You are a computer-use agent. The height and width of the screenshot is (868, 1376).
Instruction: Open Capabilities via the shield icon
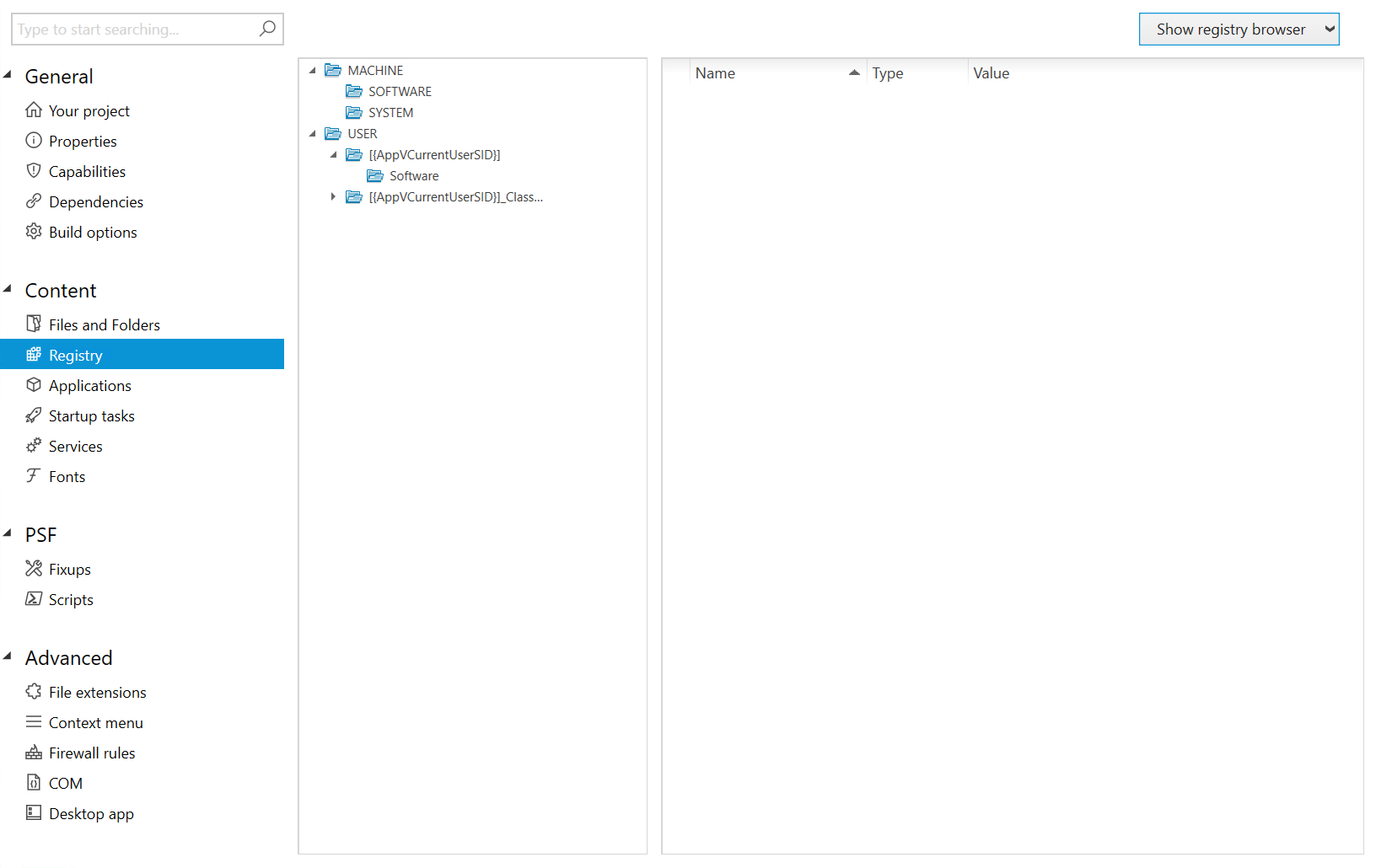33,171
